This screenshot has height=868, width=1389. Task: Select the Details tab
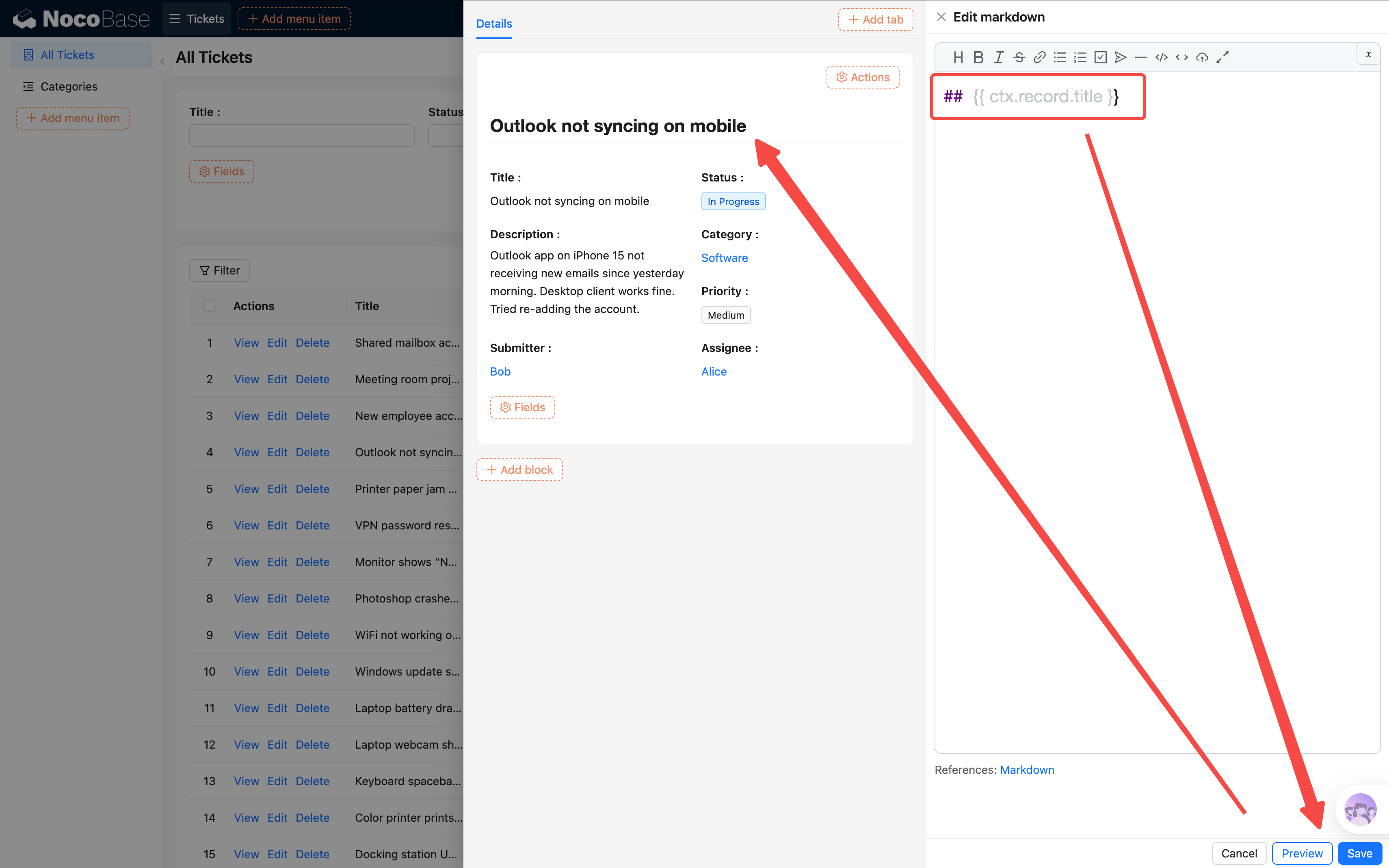[x=494, y=24]
